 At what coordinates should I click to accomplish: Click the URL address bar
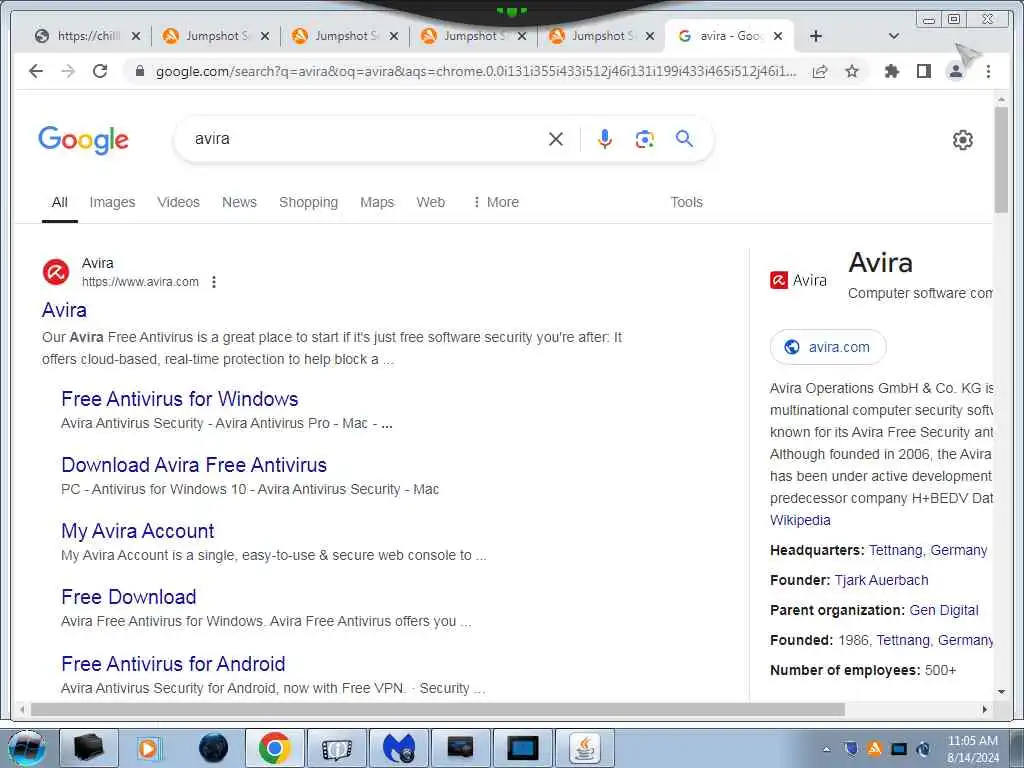tap(475, 71)
